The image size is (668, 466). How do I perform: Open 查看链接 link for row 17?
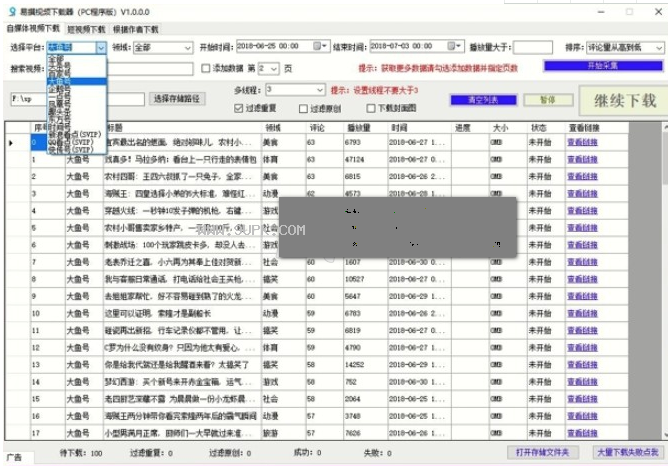tap(582, 433)
